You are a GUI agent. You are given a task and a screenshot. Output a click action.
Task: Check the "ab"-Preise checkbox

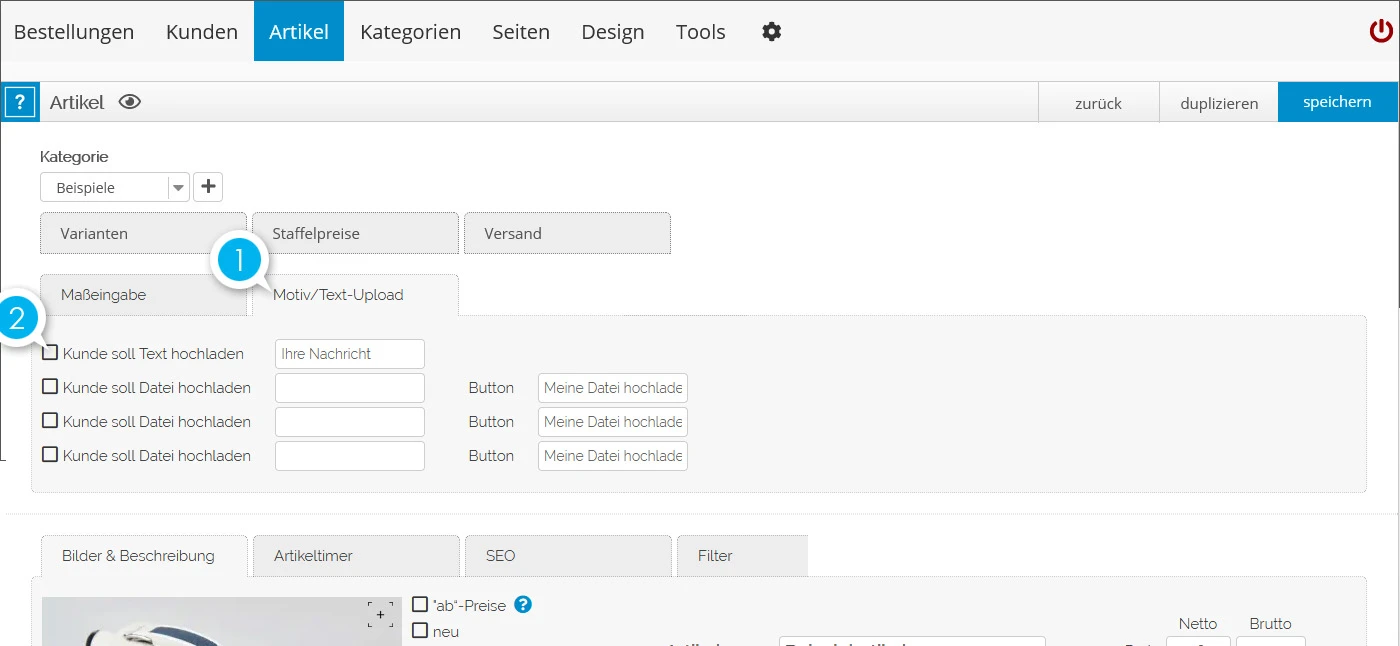coord(420,605)
